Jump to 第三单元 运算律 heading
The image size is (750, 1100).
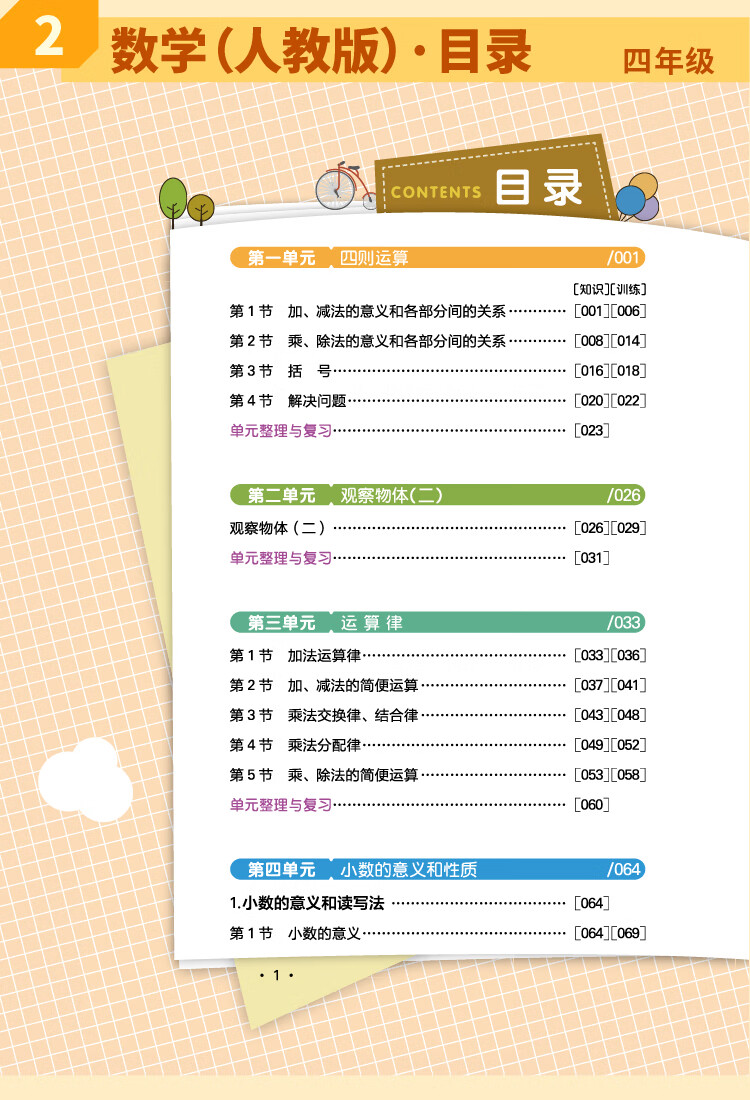pyautogui.click(x=437, y=622)
